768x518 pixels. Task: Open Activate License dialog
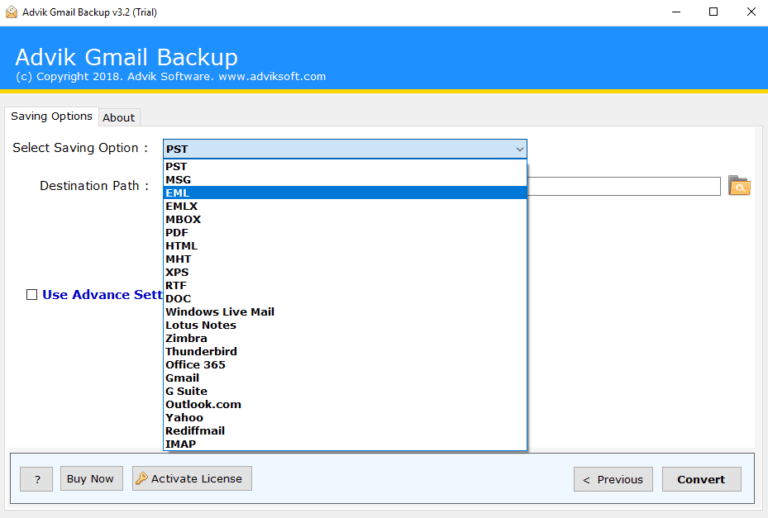point(192,478)
